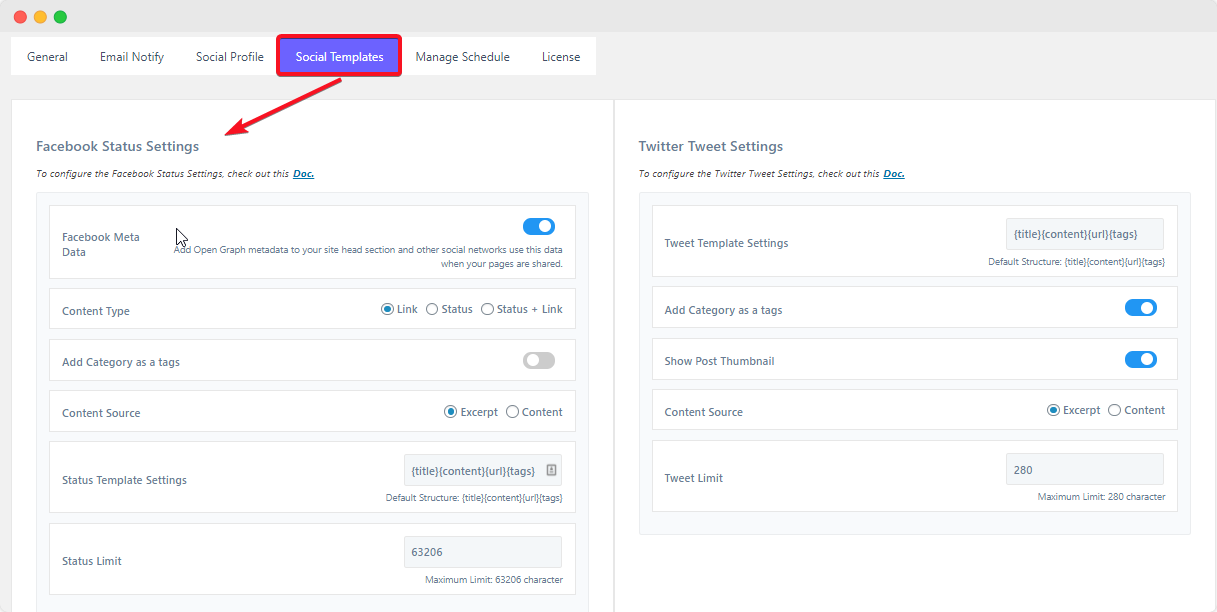Click the Tweet Template Settings input field
1217x612 pixels.
tap(1085, 234)
